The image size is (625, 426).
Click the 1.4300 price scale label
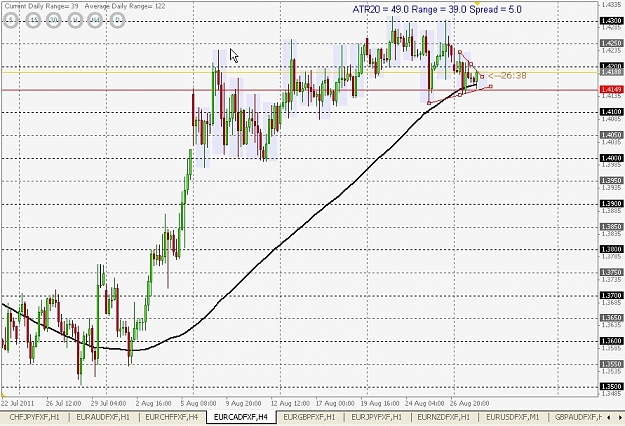tap(611, 21)
